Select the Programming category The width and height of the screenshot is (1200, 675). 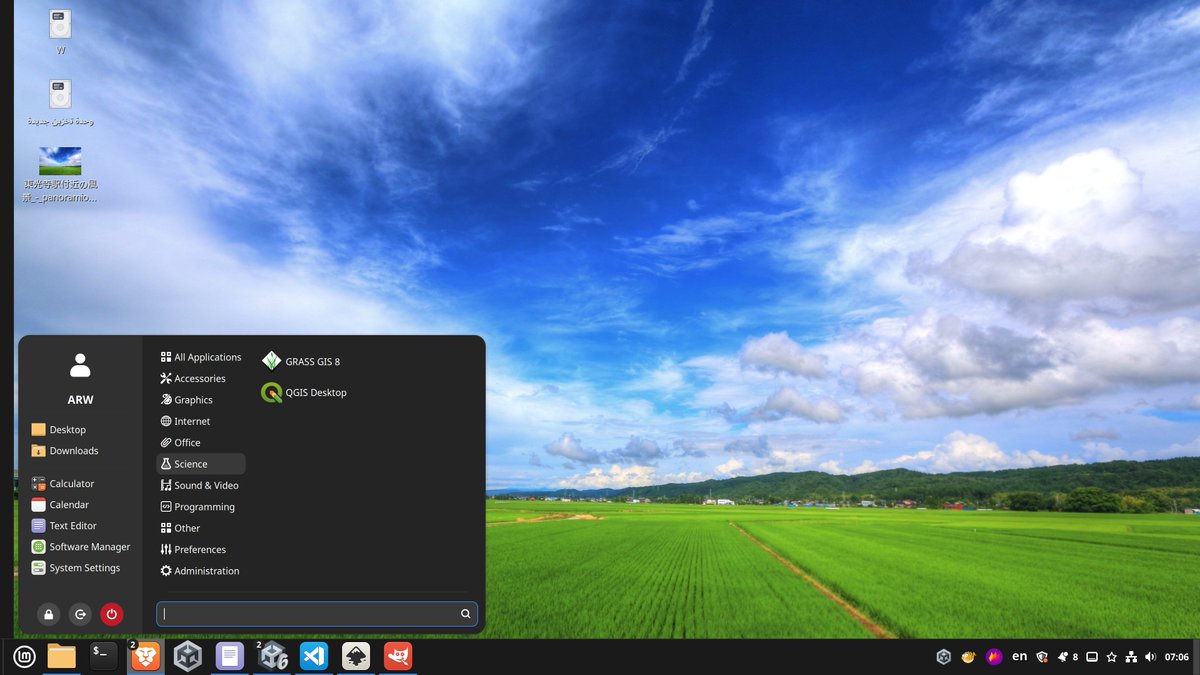[x=201, y=507]
